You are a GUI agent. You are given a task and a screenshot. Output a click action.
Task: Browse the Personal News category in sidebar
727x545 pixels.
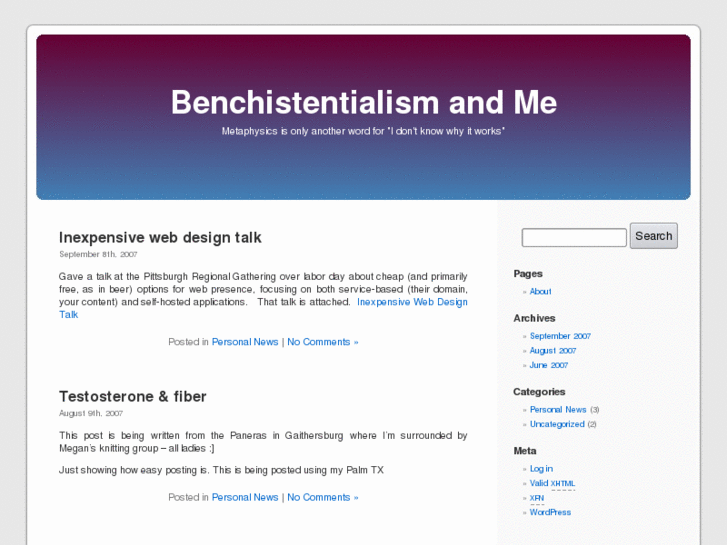[x=558, y=410]
